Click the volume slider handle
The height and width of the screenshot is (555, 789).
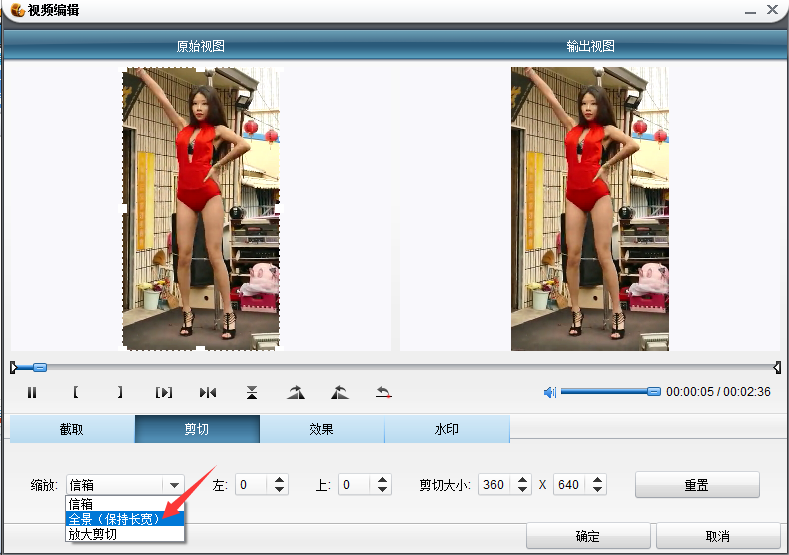tap(654, 391)
